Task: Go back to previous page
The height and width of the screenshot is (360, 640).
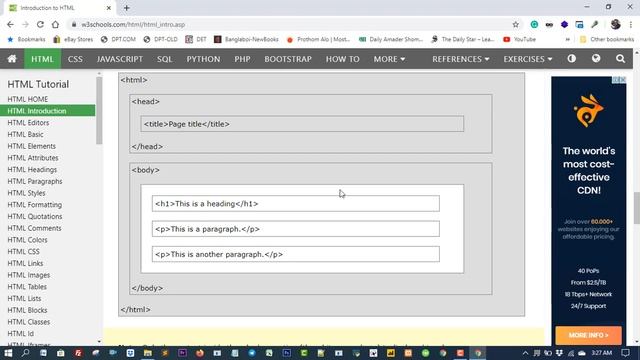Action: (x=10, y=24)
